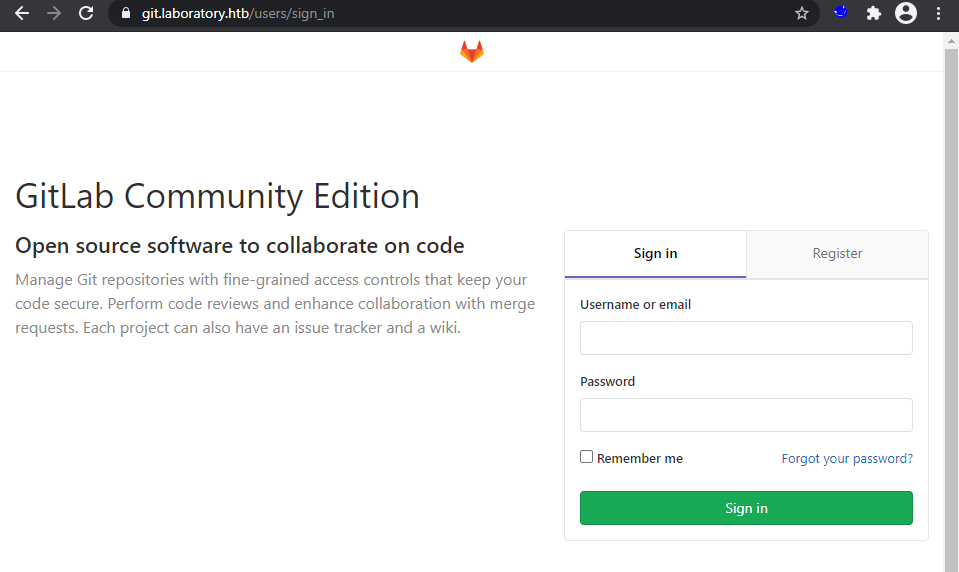The height and width of the screenshot is (572, 959).
Task: Expand the Chrome three-dot menu
Action: tap(938, 14)
